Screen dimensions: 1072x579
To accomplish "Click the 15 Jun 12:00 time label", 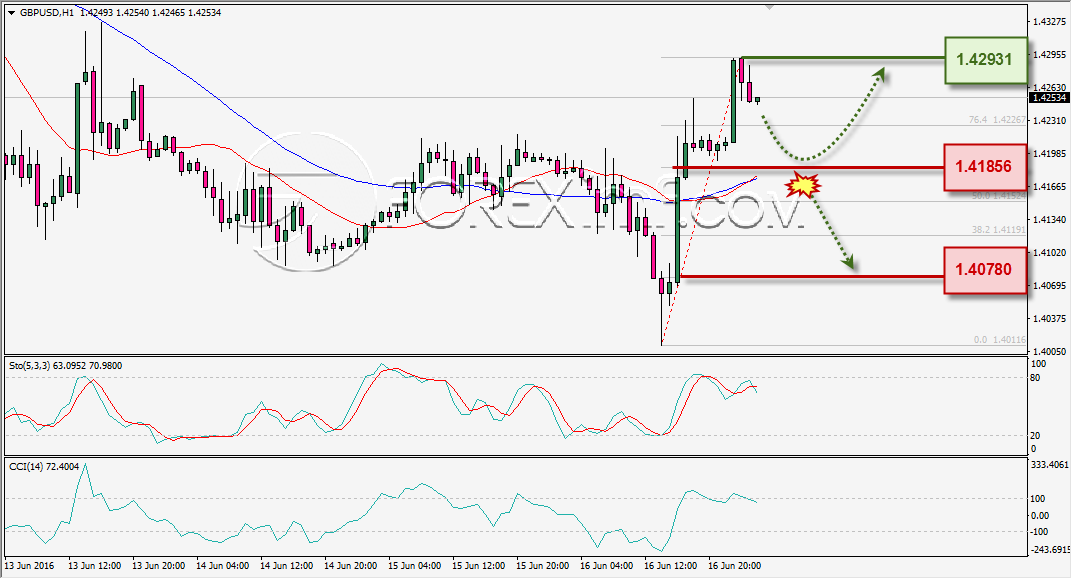I will [x=479, y=566].
